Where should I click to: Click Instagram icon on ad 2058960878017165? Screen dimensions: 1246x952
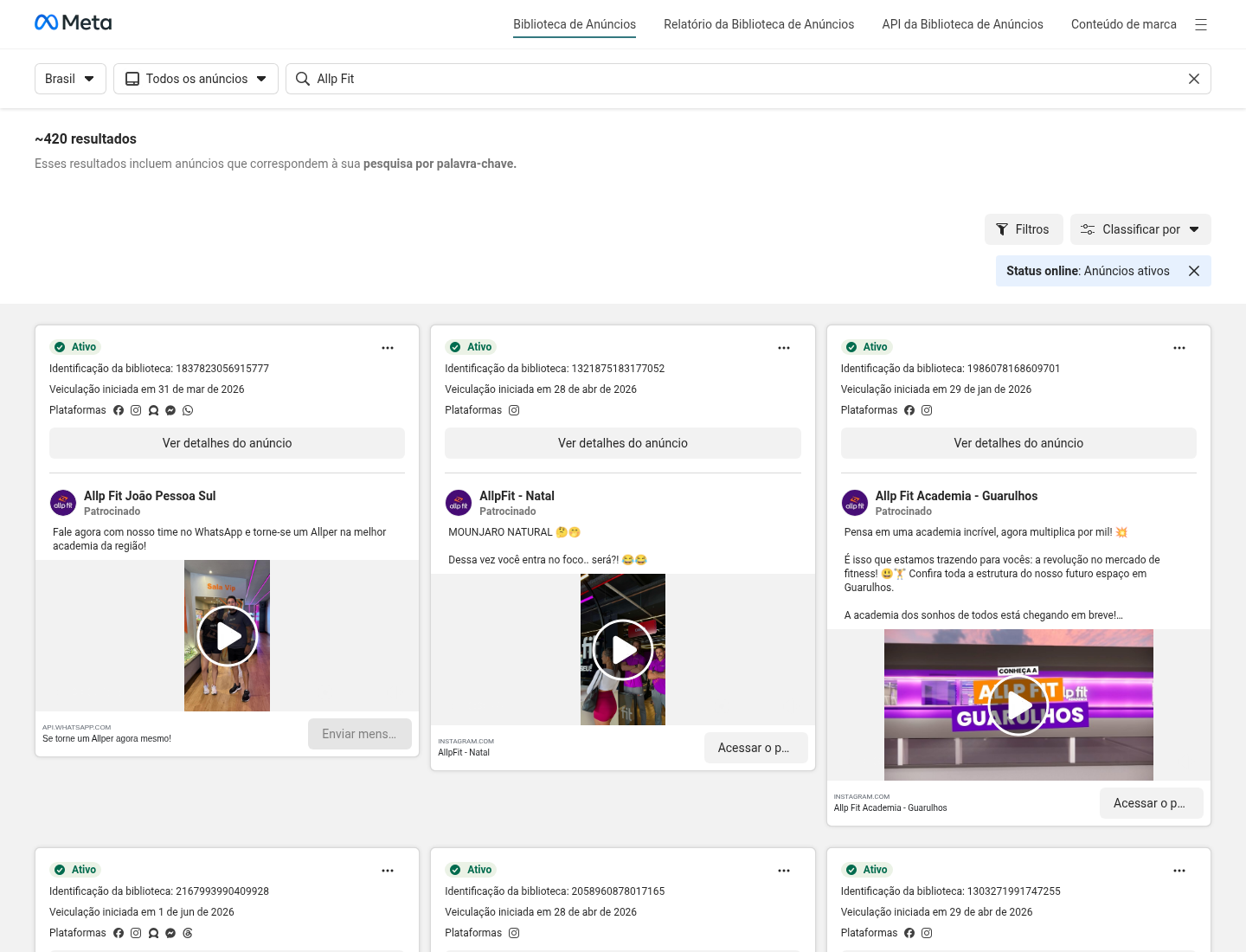pos(514,933)
